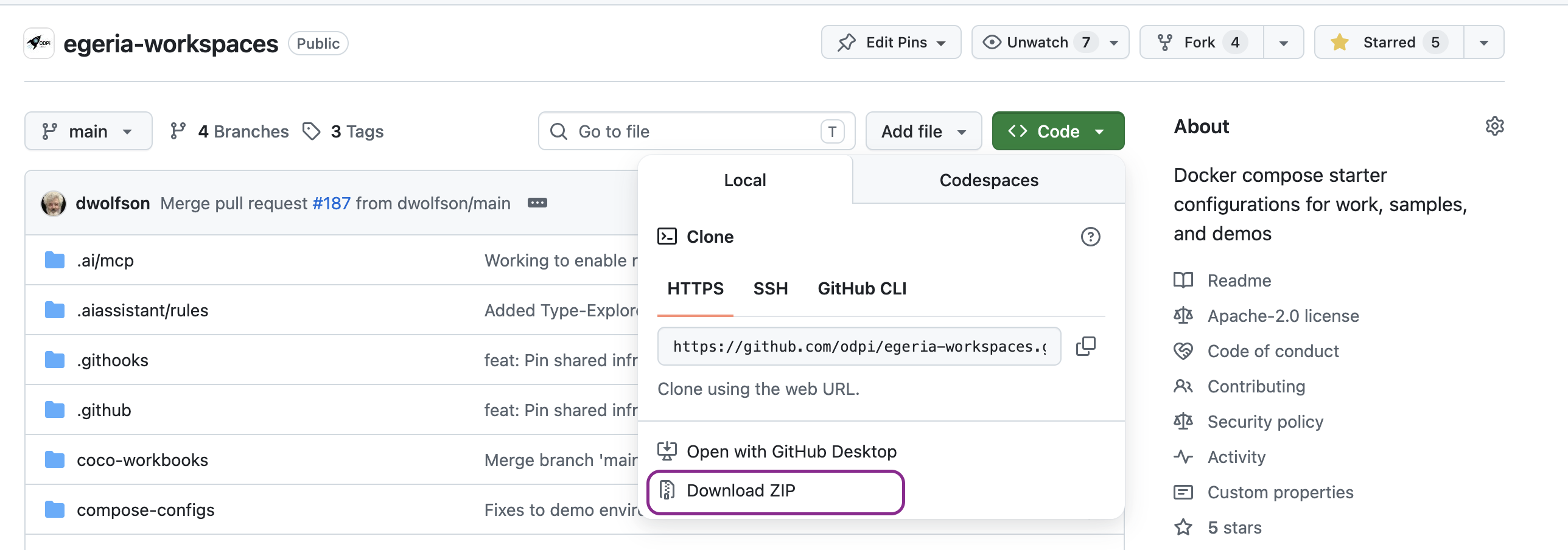The image size is (1568, 550).
Task: Open the Apache-2.0 license link
Action: 1283,316
